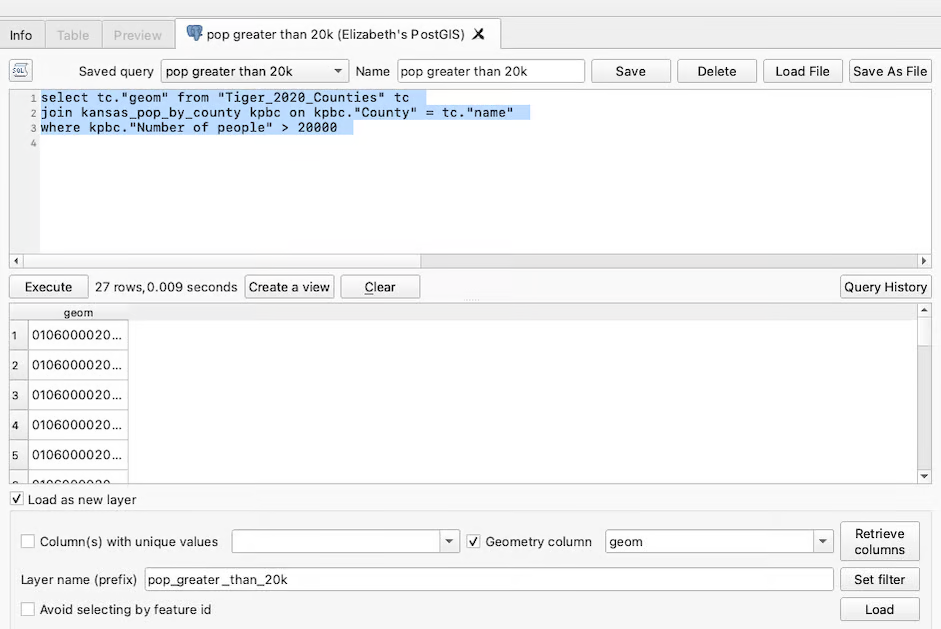Screen dimensions: 941x629
Task: Click results table scroll up arrow
Action: 924,310
